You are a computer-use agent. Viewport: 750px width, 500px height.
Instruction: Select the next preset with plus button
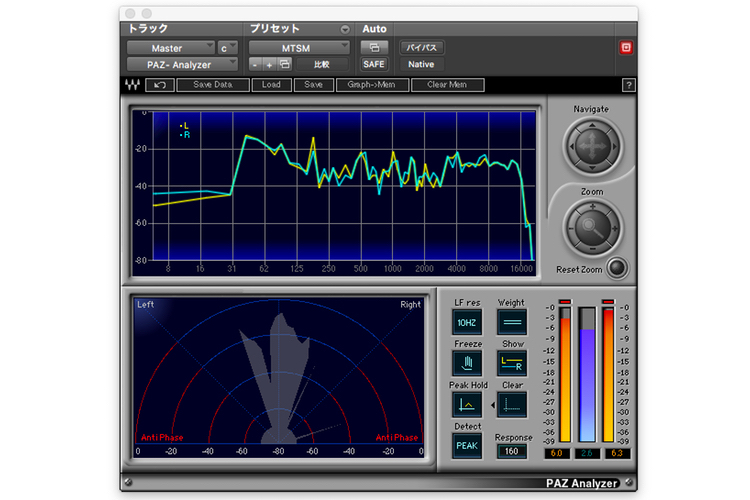click(x=269, y=64)
